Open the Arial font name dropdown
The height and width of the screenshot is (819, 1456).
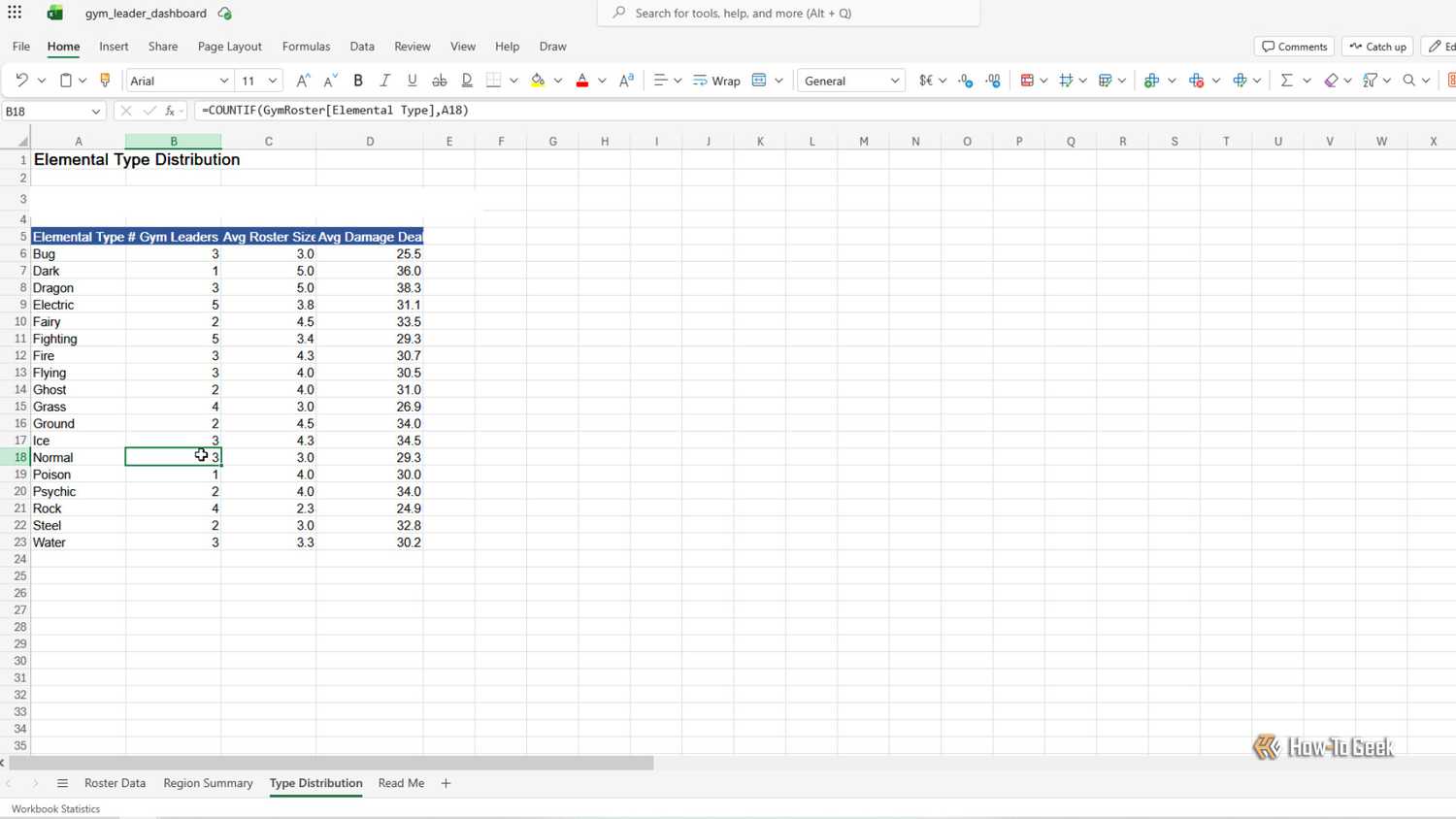pos(224,81)
